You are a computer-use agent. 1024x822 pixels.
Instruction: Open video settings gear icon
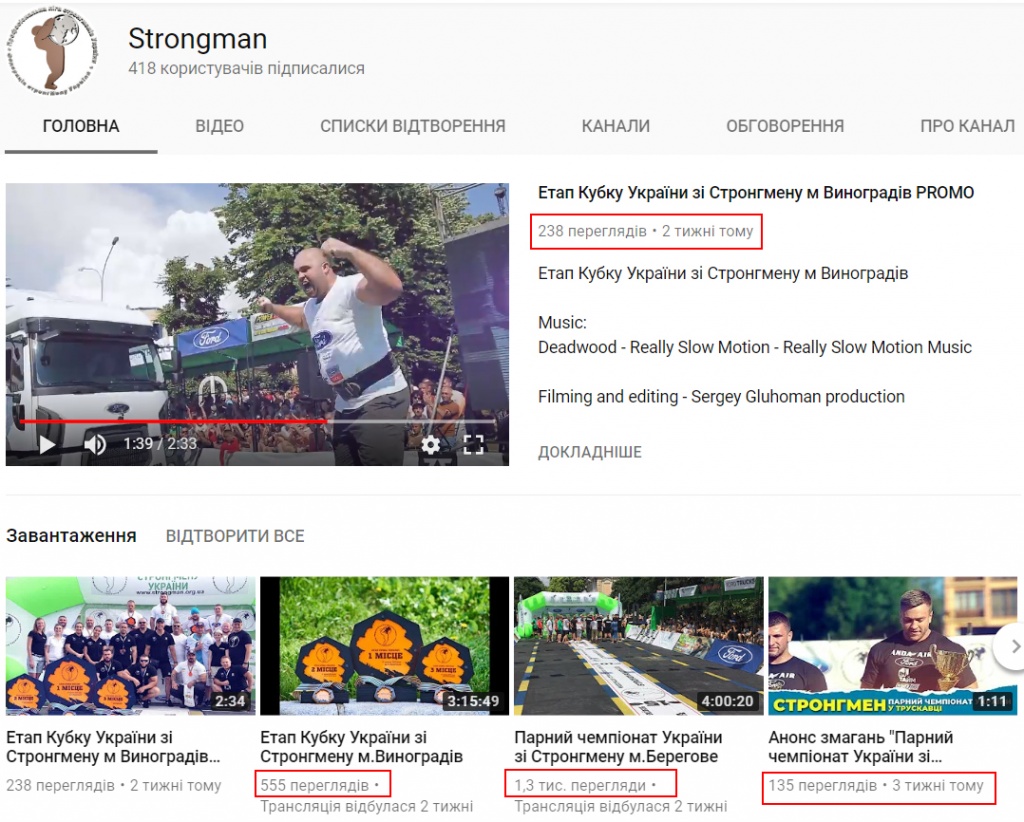coord(430,445)
